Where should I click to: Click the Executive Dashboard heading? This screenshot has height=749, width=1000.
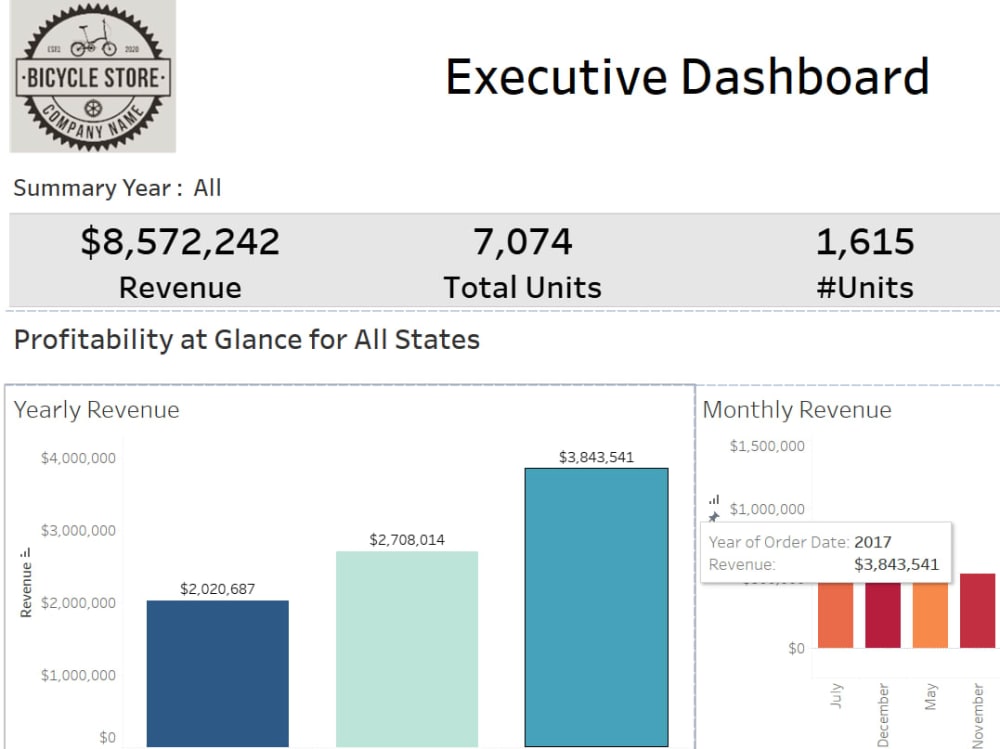pos(689,75)
